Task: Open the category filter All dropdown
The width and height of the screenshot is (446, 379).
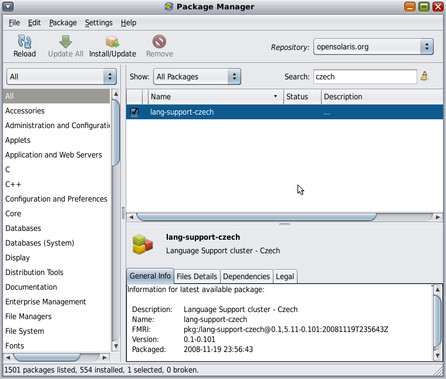Action: click(x=62, y=77)
